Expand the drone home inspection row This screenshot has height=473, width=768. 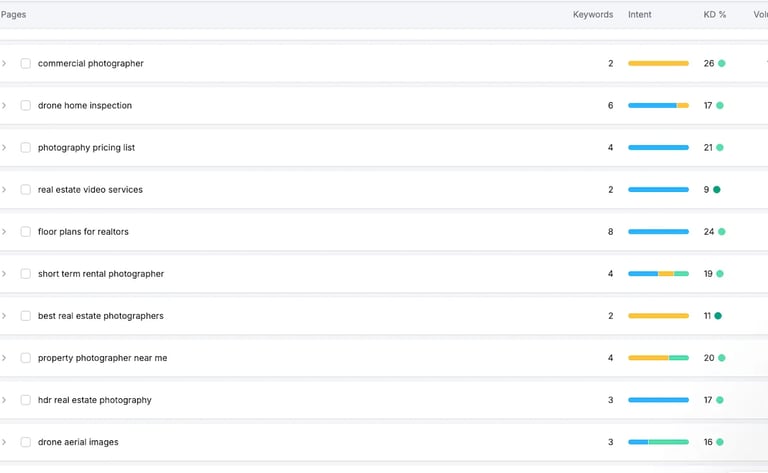click(x=4, y=105)
